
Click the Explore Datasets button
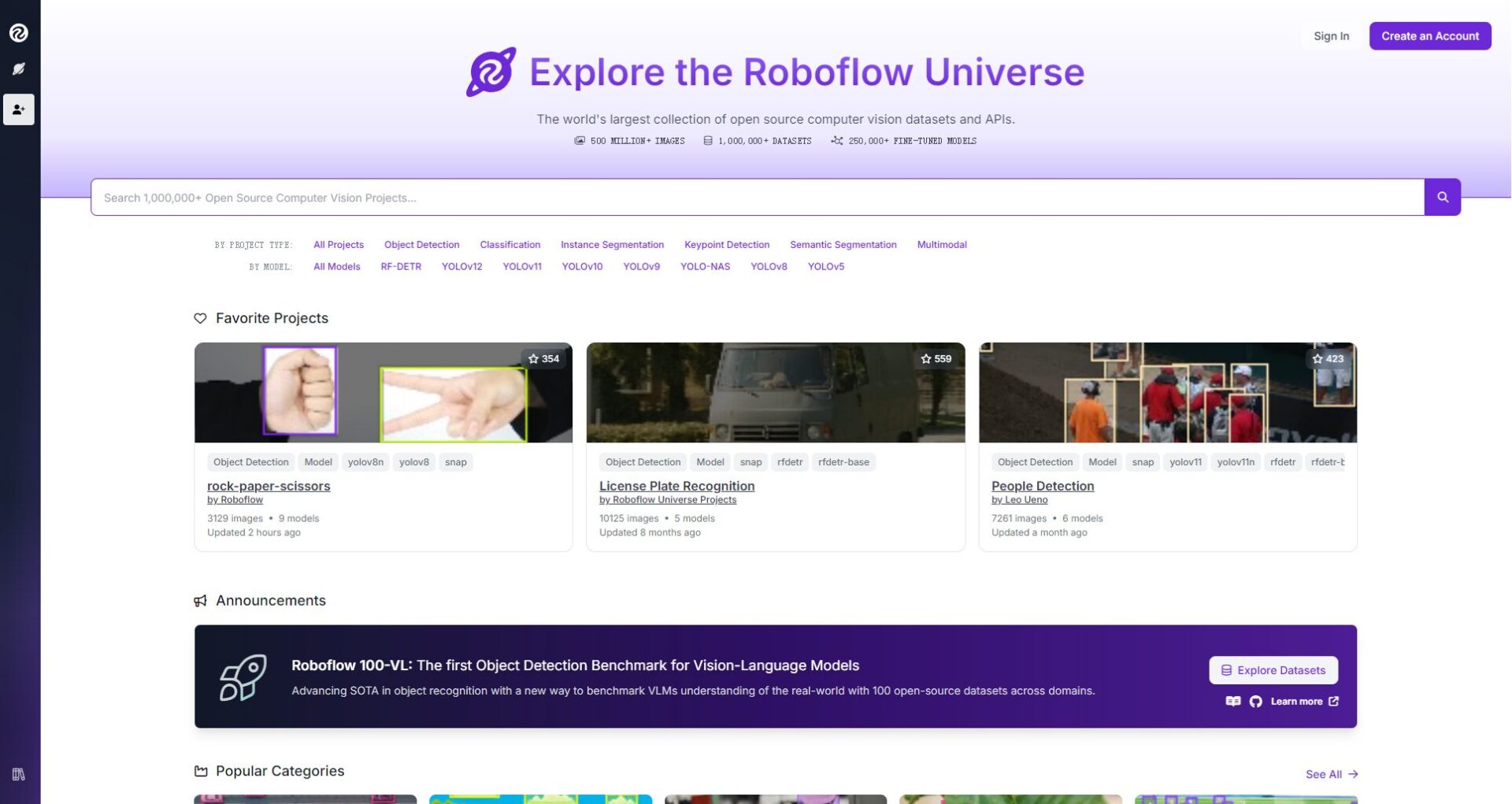tap(1273, 670)
